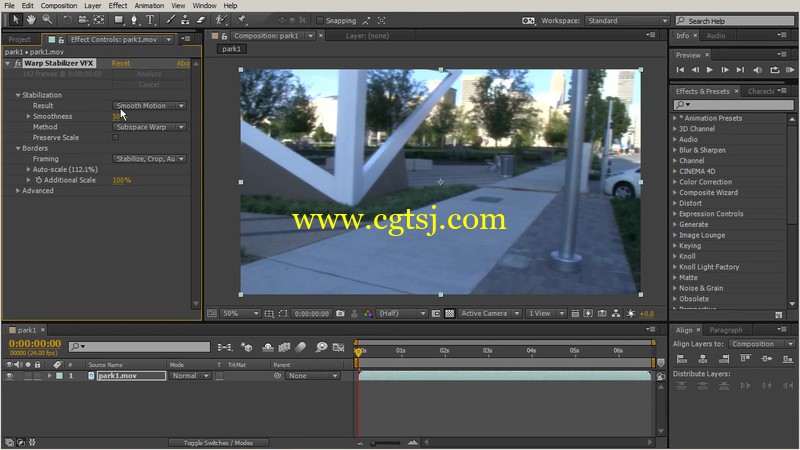Click Align left edges icon

pyautogui.click(x=682, y=359)
